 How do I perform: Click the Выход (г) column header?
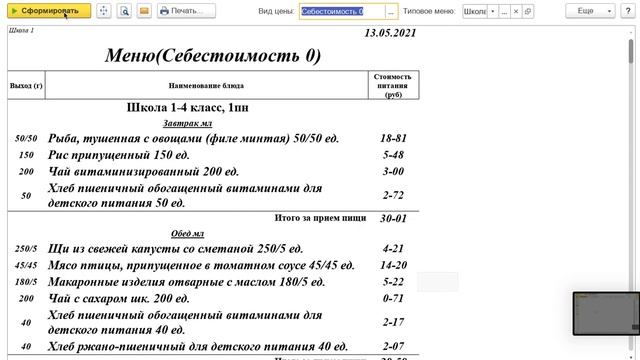pyautogui.click(x=26, y=85)
